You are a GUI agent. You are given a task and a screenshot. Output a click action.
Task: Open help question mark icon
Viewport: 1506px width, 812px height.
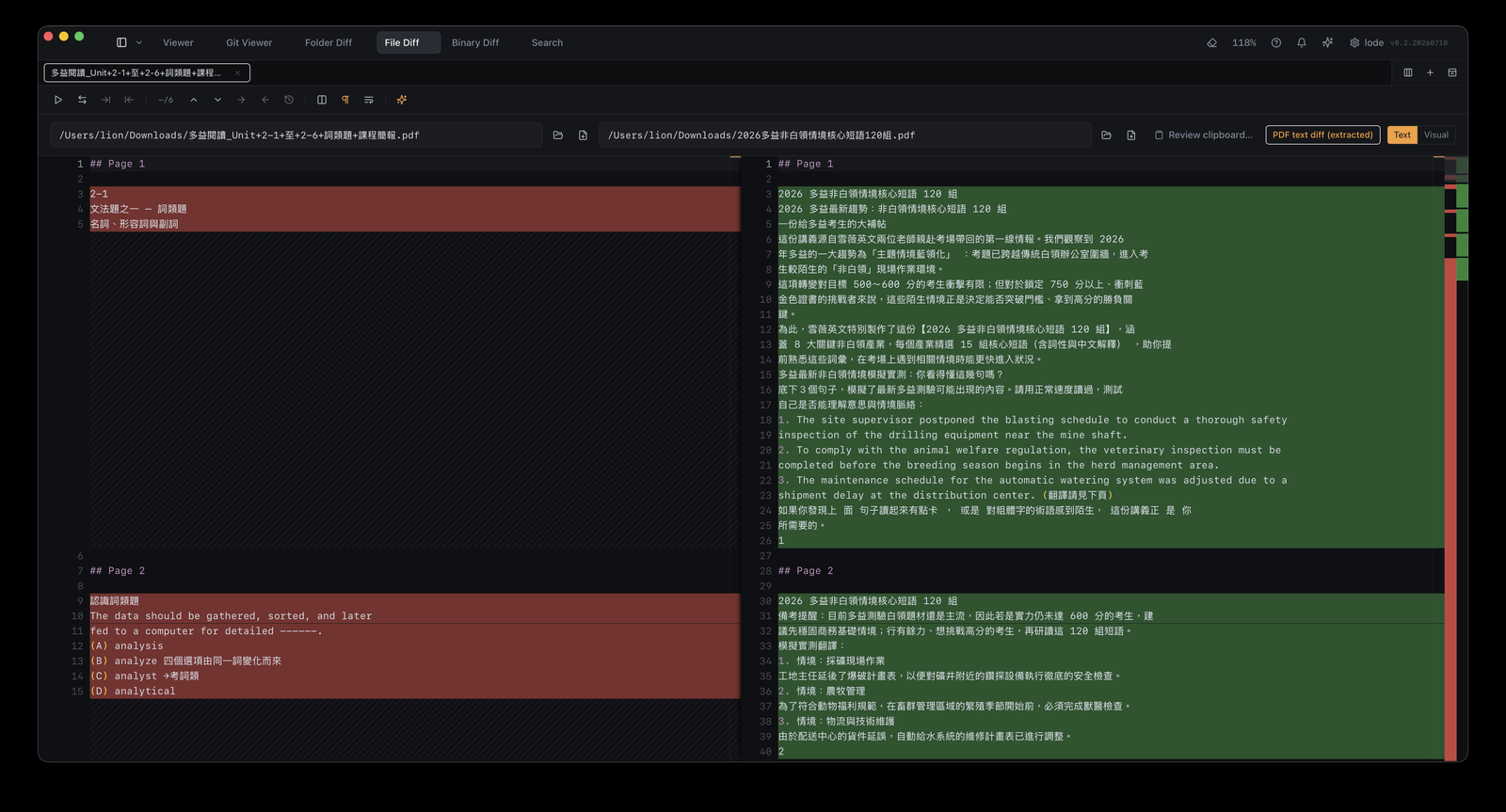click(x=1276, y=43)
